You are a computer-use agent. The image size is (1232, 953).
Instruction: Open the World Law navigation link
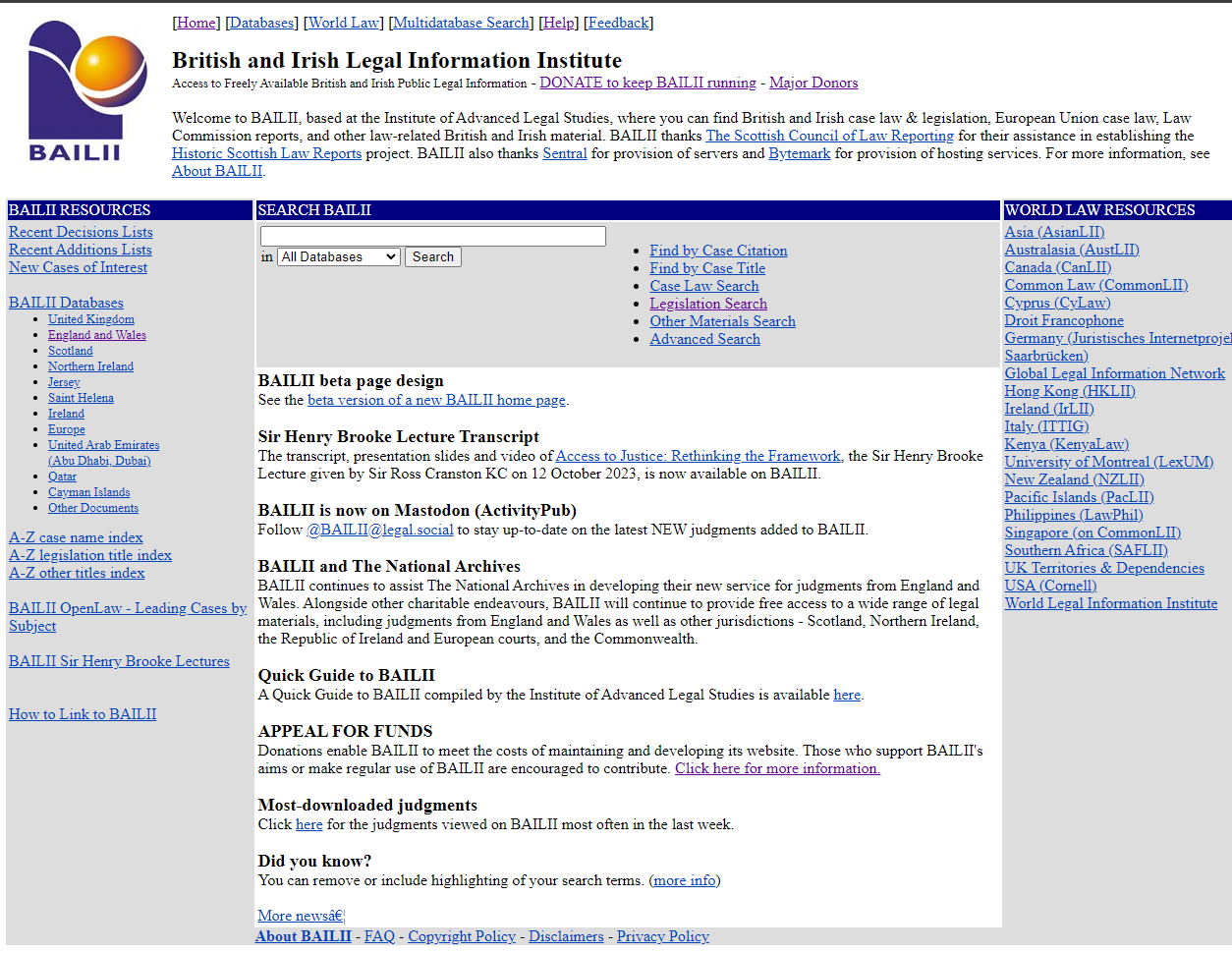coord(343,23)
